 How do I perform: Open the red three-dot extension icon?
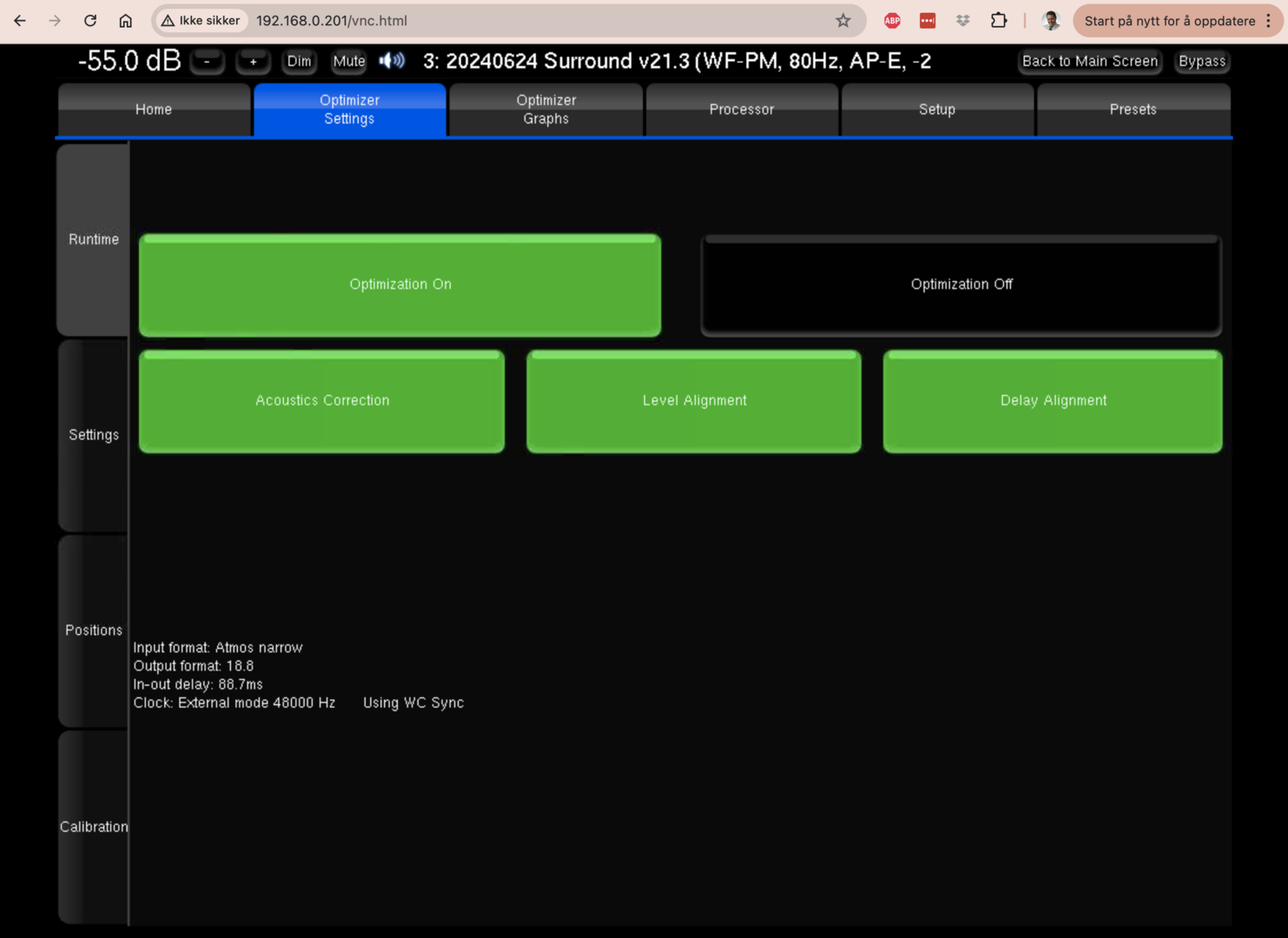coord(928,21)
